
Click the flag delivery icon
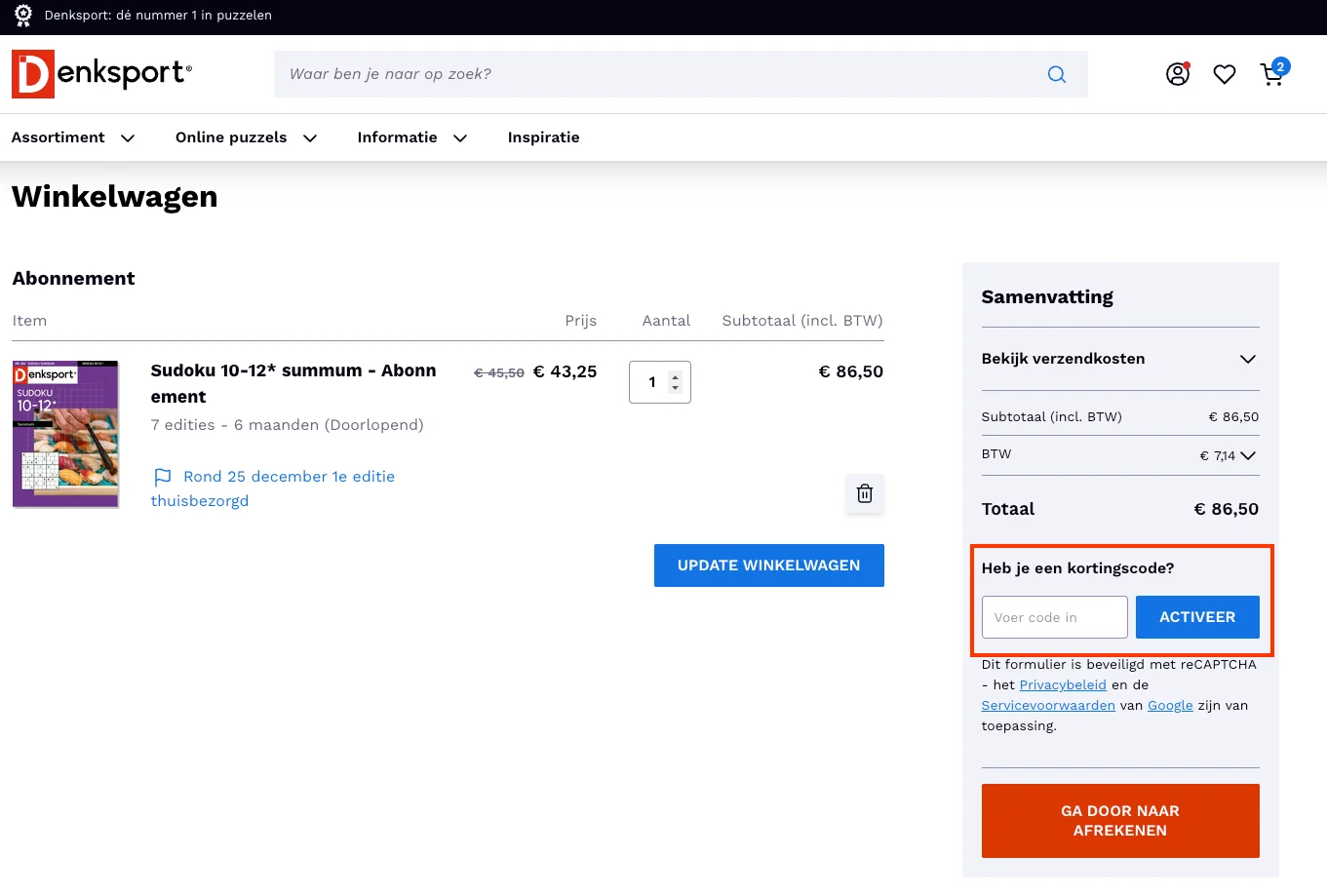pos(163,477)
